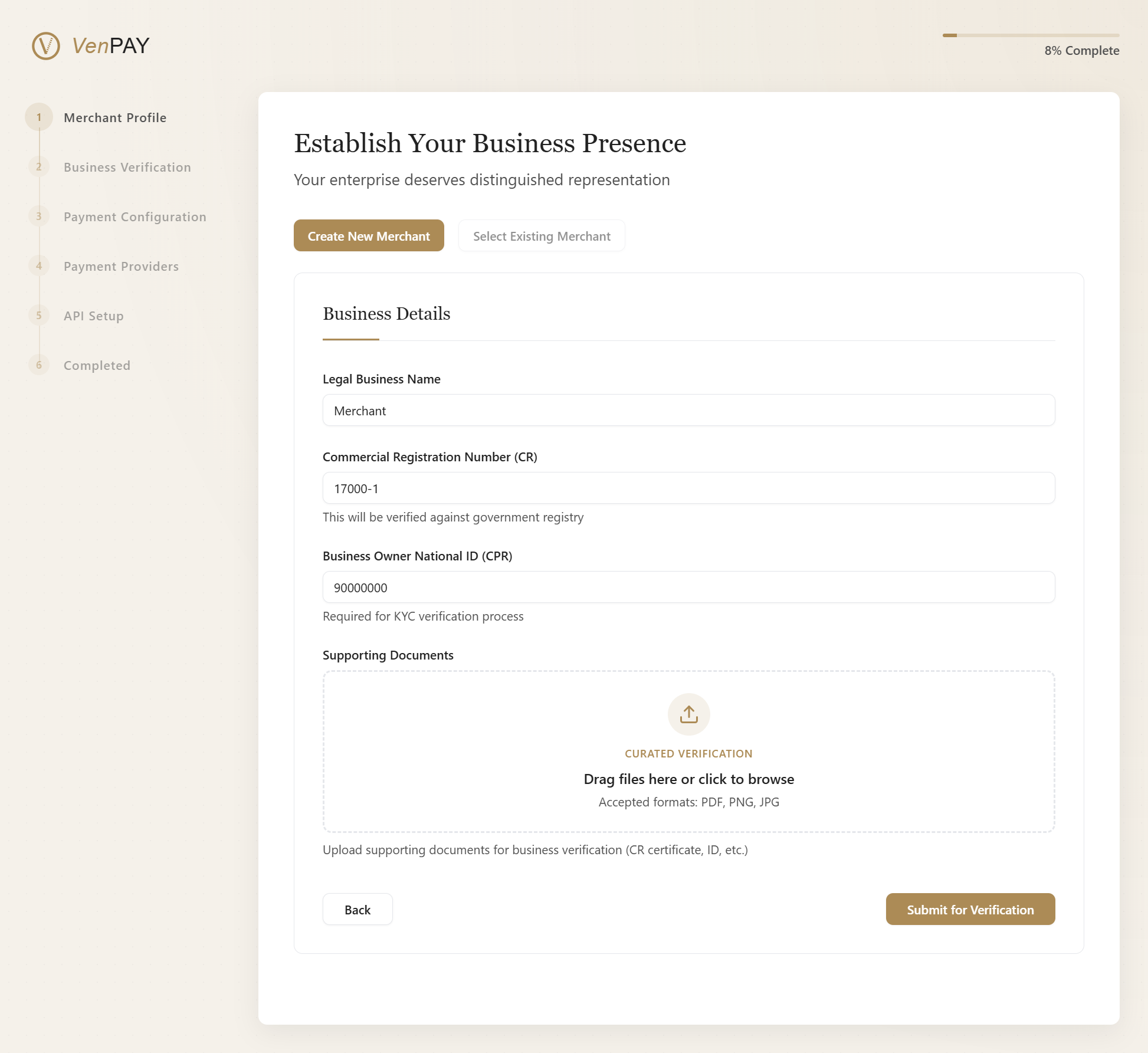Click 'Establish Your Business Presence' heading
This screenshot has width=1148, height=1053.
490,143
